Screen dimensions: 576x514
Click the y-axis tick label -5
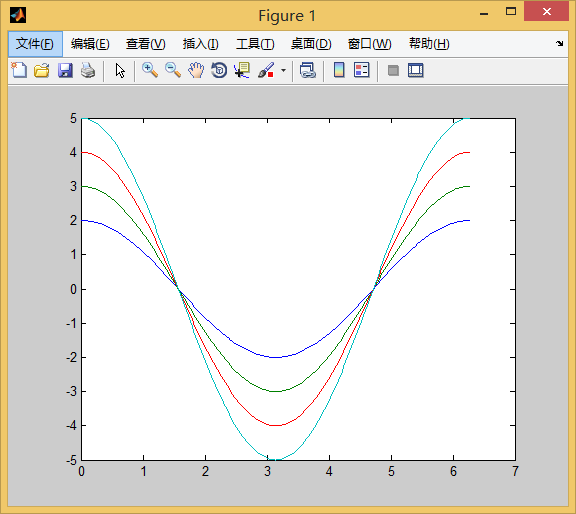71,460
